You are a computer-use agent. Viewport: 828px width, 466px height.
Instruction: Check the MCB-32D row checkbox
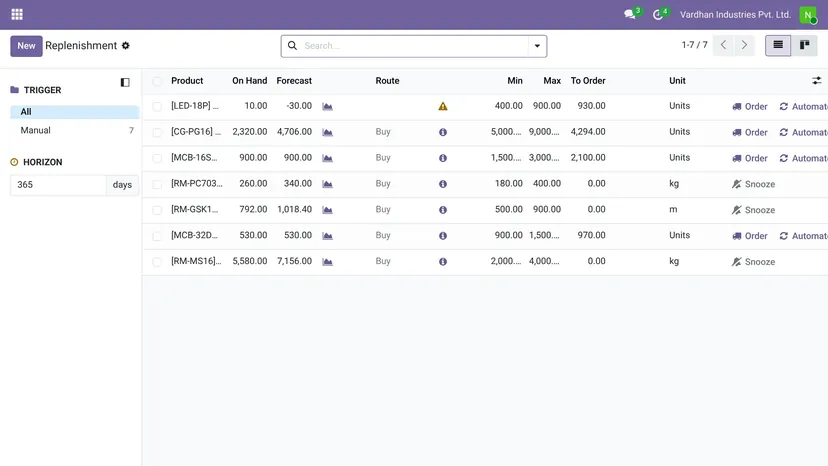[157, 236]
